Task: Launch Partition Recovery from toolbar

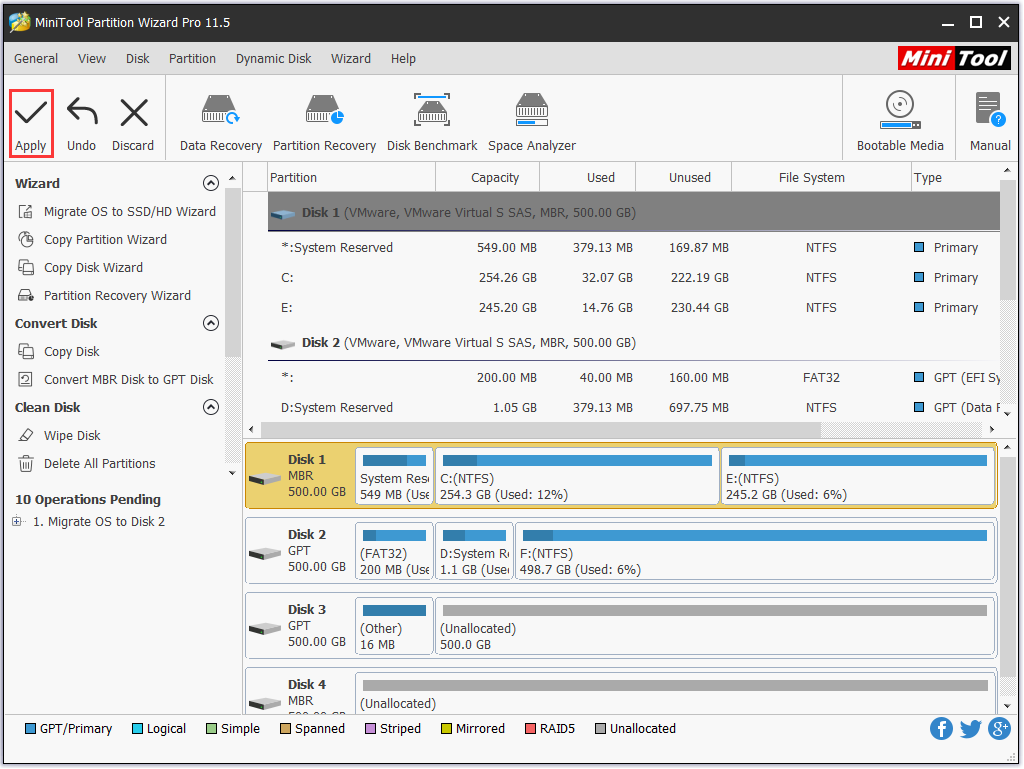Action: click(x=324, y=122)
